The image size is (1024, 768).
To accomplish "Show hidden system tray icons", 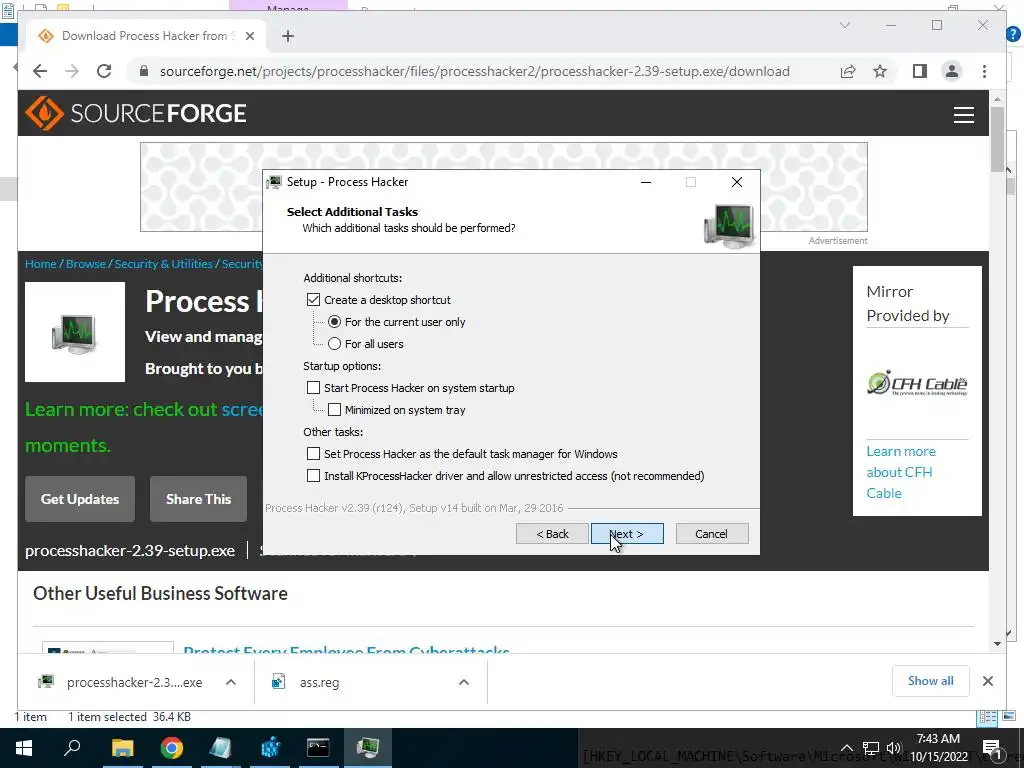I will pyautogui.click(x=846, y=748).
